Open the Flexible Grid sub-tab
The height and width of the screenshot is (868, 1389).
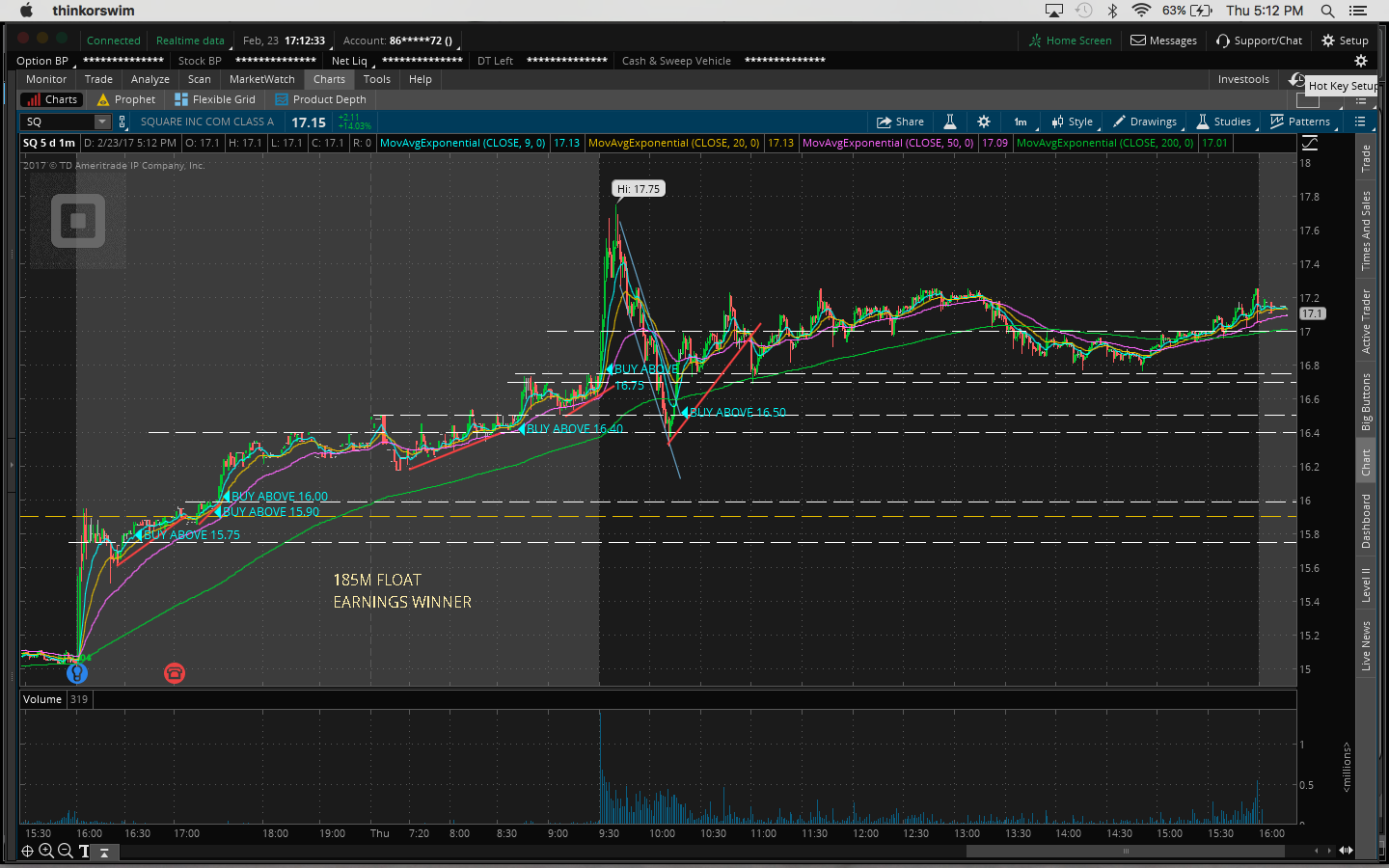click(x=215, y=99)
